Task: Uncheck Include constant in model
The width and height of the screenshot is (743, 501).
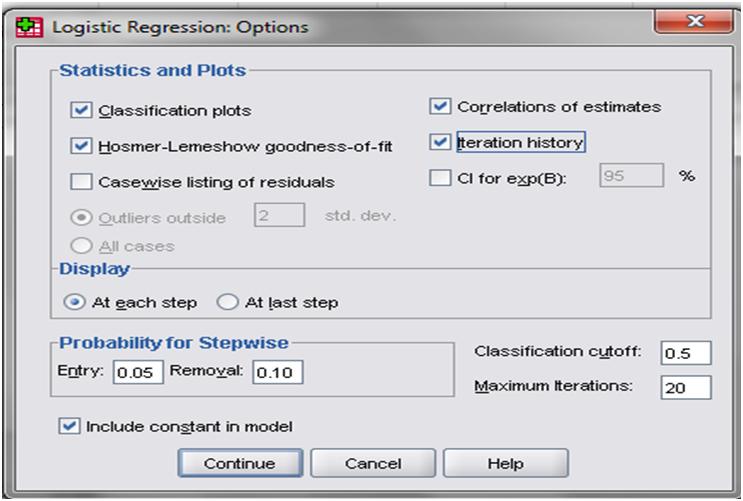Action: tap(69, 426)
